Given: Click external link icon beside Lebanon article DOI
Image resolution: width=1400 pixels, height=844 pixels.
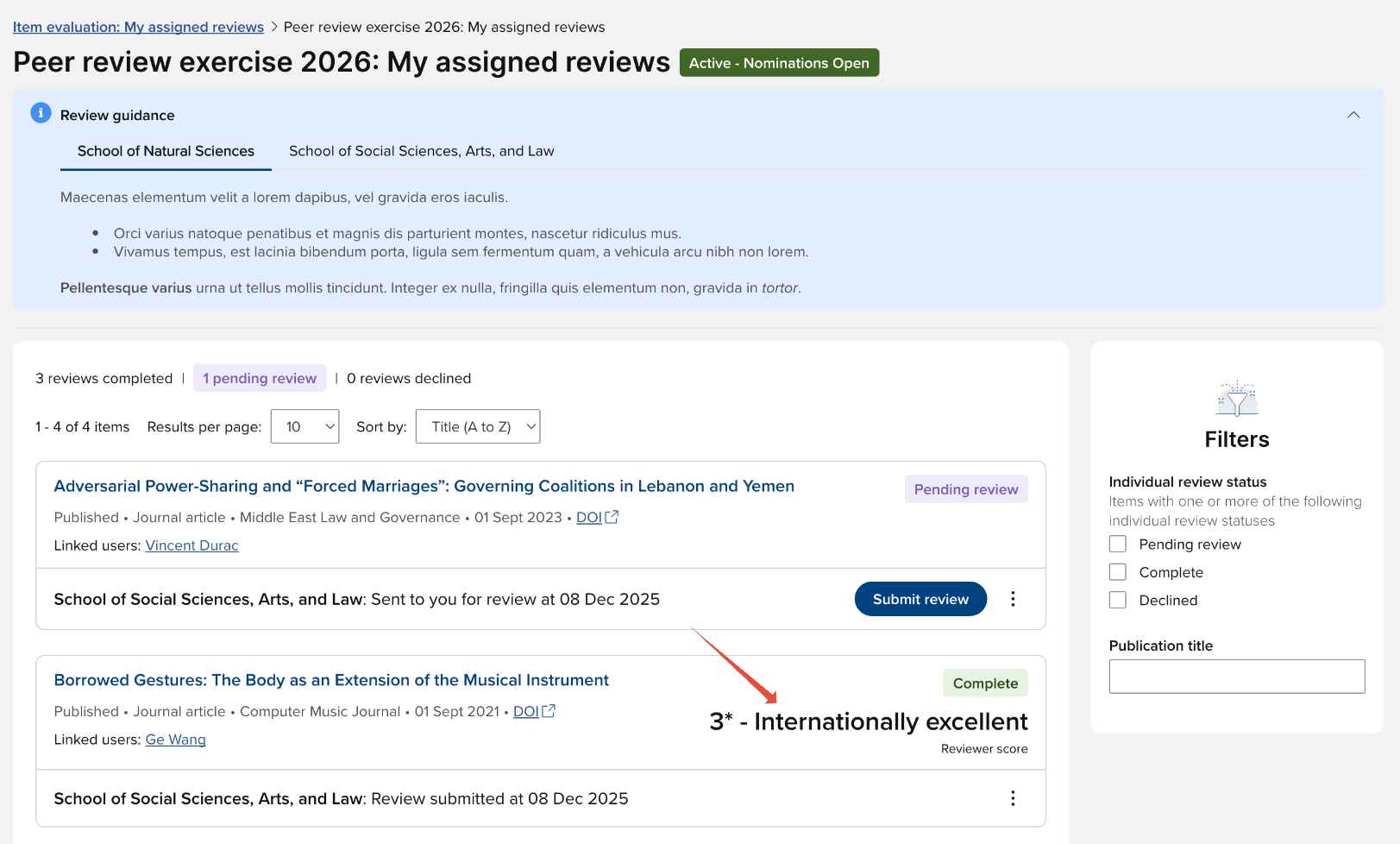Looking at the screenshot, I should (612, 517).
